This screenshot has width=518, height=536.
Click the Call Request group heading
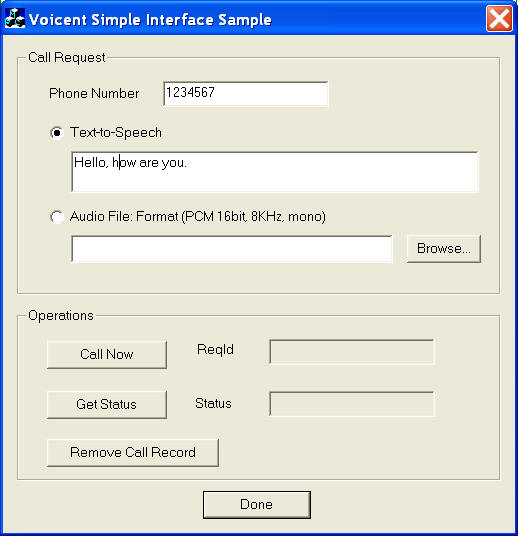click(x=67, y=57)
